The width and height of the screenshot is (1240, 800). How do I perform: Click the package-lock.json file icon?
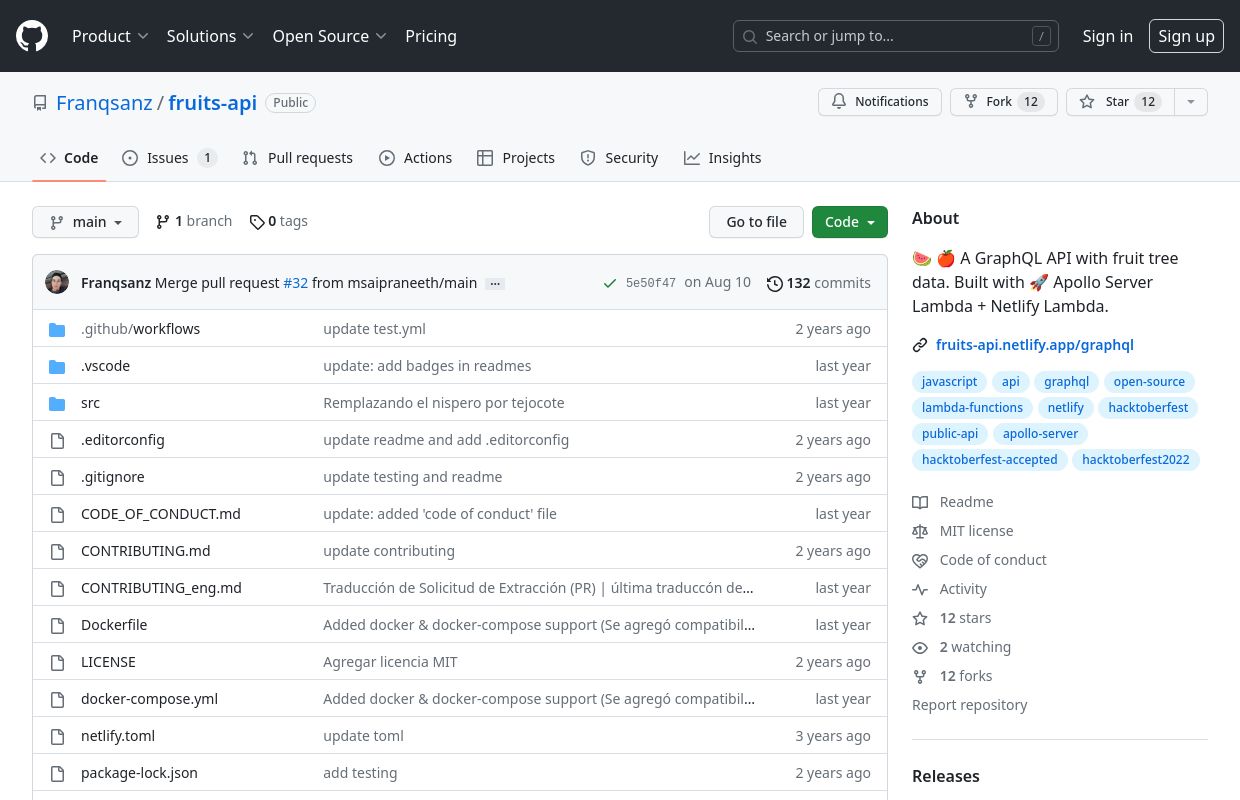pos(57,774)
